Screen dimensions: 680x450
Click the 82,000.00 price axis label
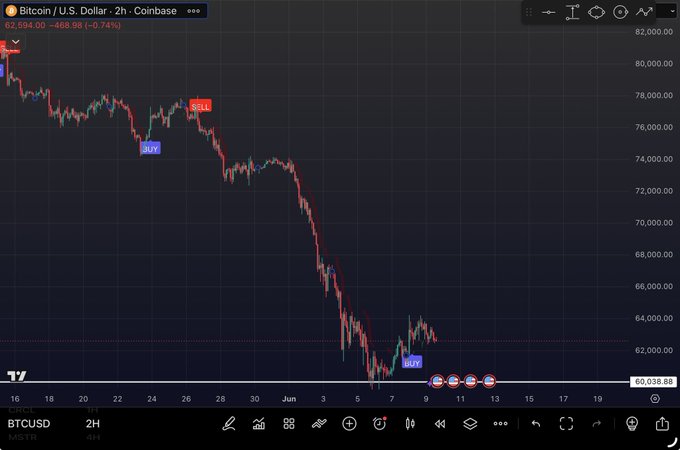pos(654,32)
